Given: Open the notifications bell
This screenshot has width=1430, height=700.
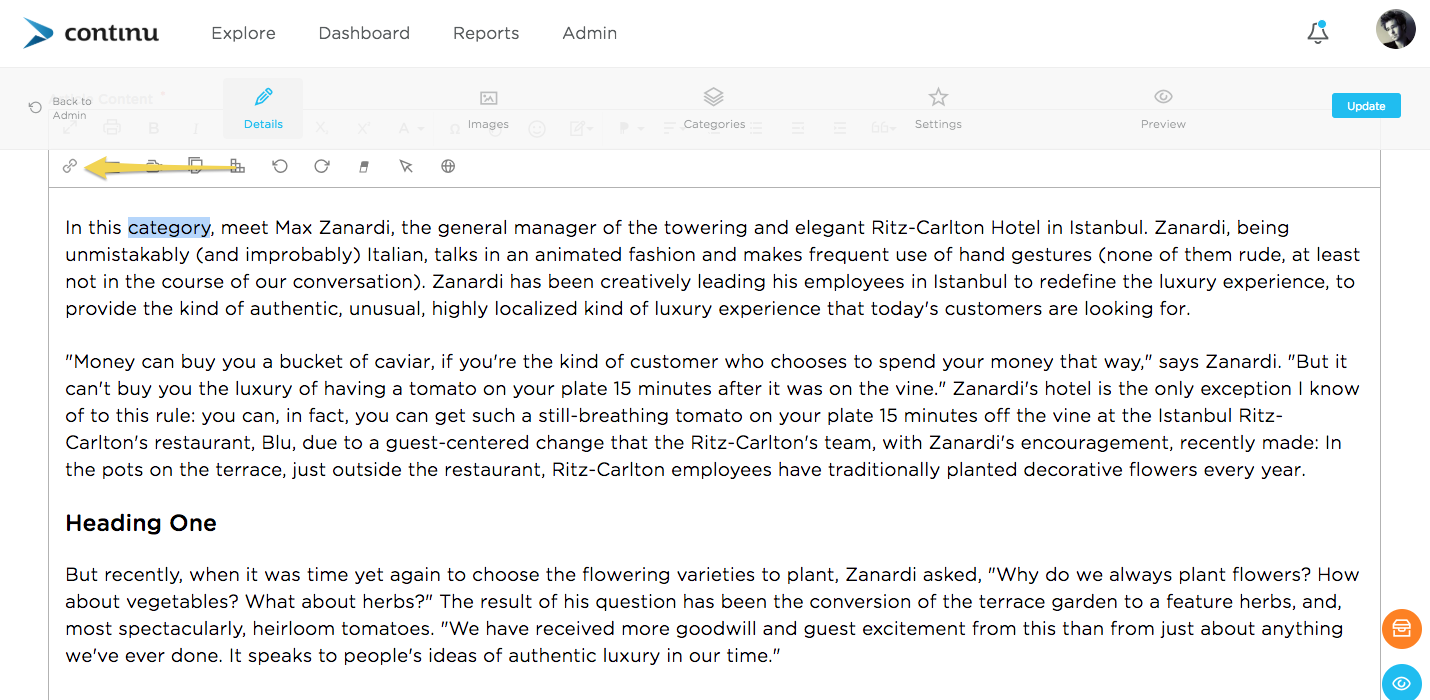Looking at the screenshot, I should point(1318,32).
